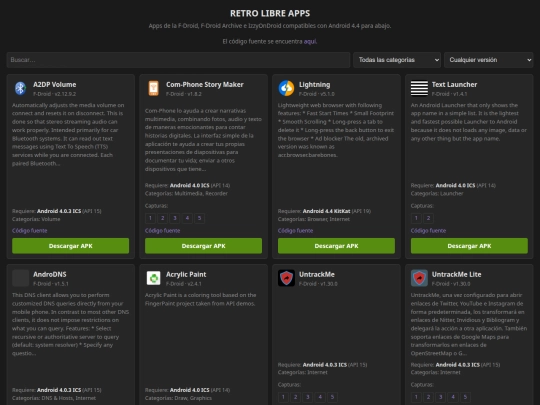This screenshot has height=405, width=540.
Task: Open screenshot 4 of UntrackMe Lite
Action: (453, 397)
